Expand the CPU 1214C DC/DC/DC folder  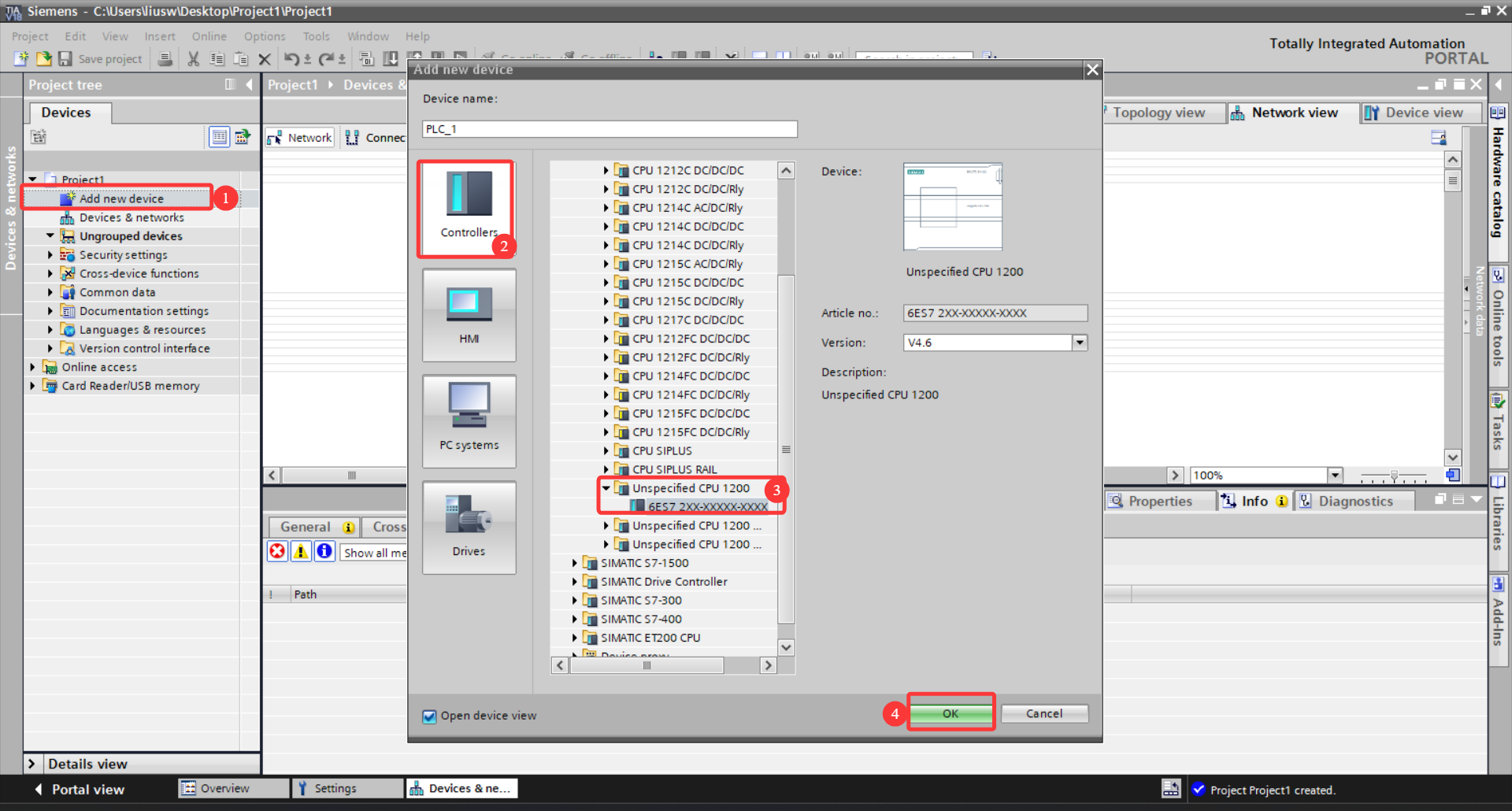click(606, 227)
